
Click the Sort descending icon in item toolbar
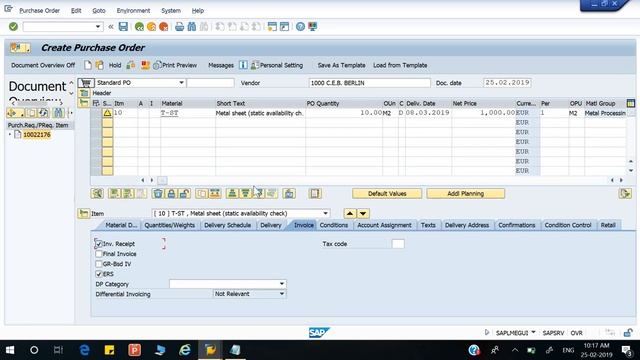click(x=245, y=193)
